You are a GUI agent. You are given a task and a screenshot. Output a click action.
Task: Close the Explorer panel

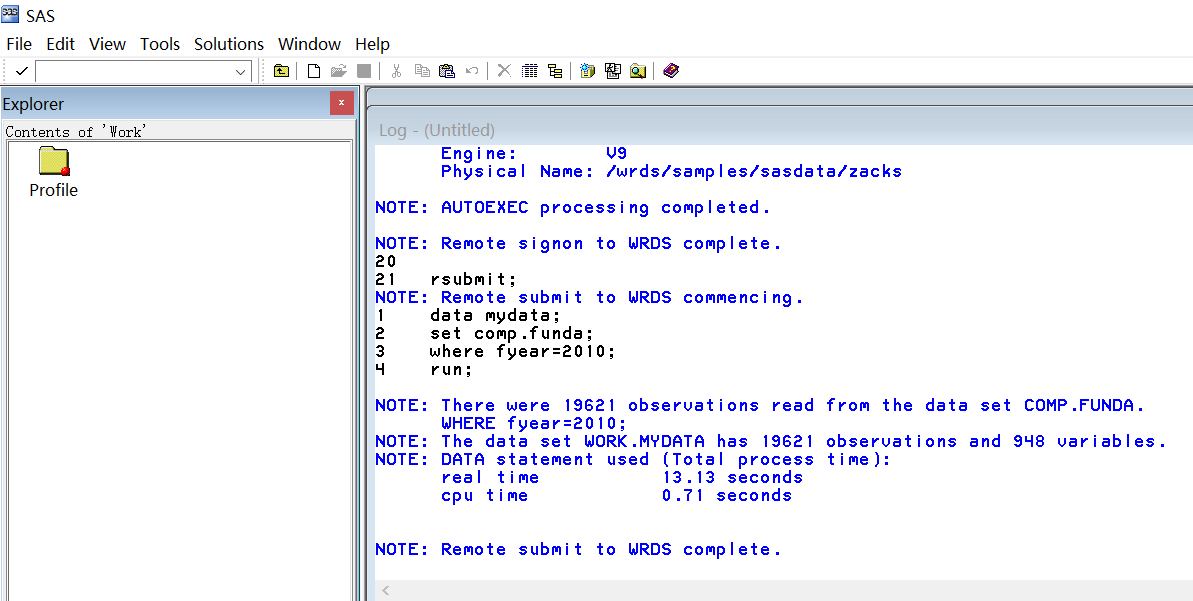(x=342, y=103)
